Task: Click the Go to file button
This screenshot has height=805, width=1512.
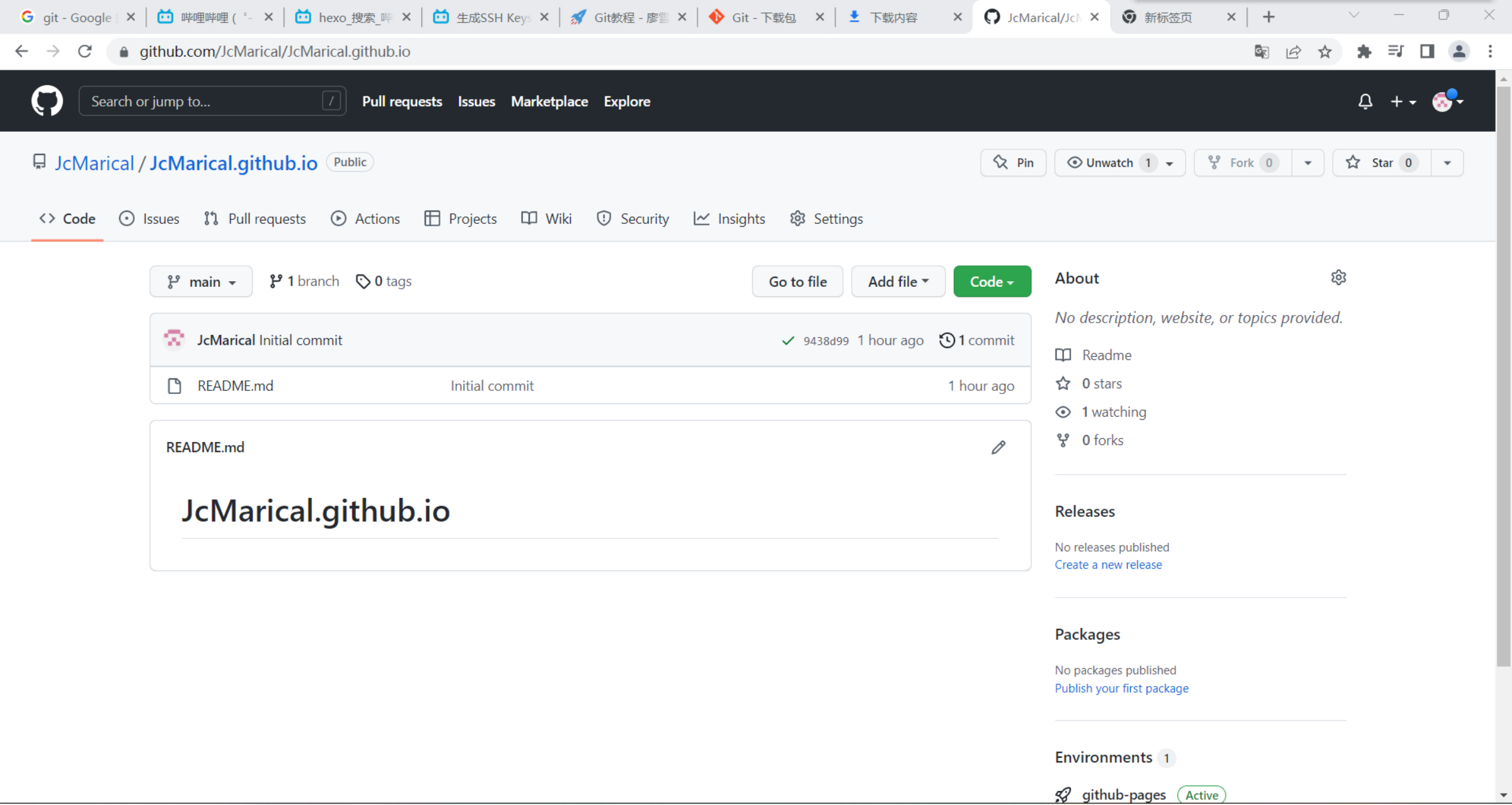Action: (798, 281)
